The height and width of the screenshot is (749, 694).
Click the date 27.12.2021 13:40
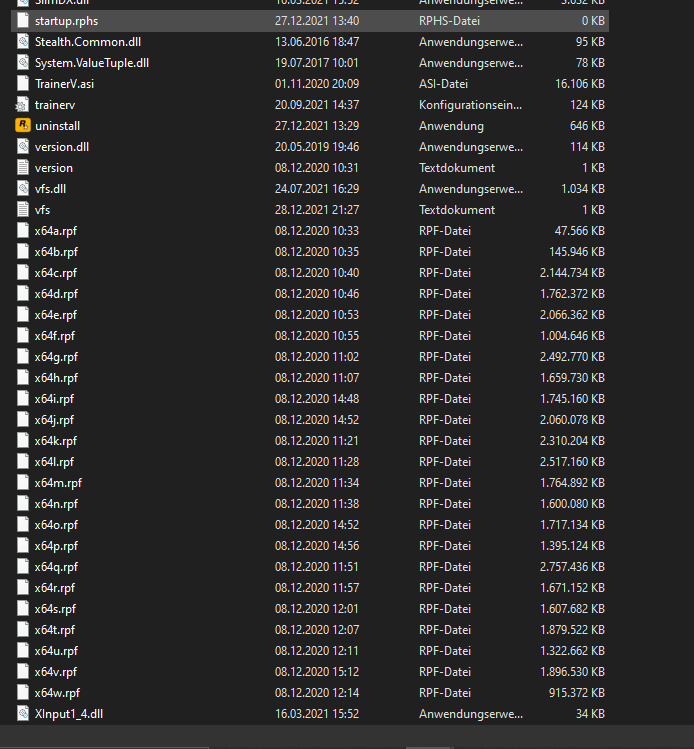coord(317,21)
